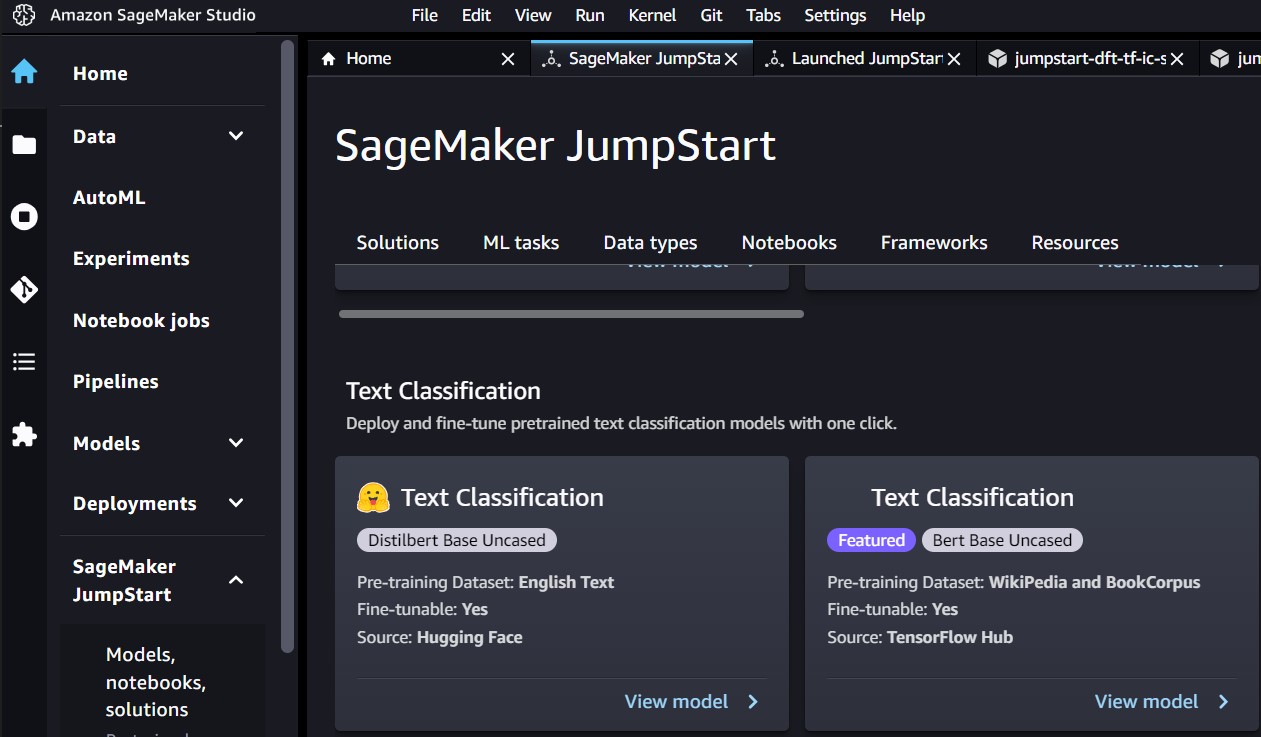The height and width of the screenshot is (737, 1261).
Task: Open the Git menu
Action: pyautogui.click(x=712, y=15)
